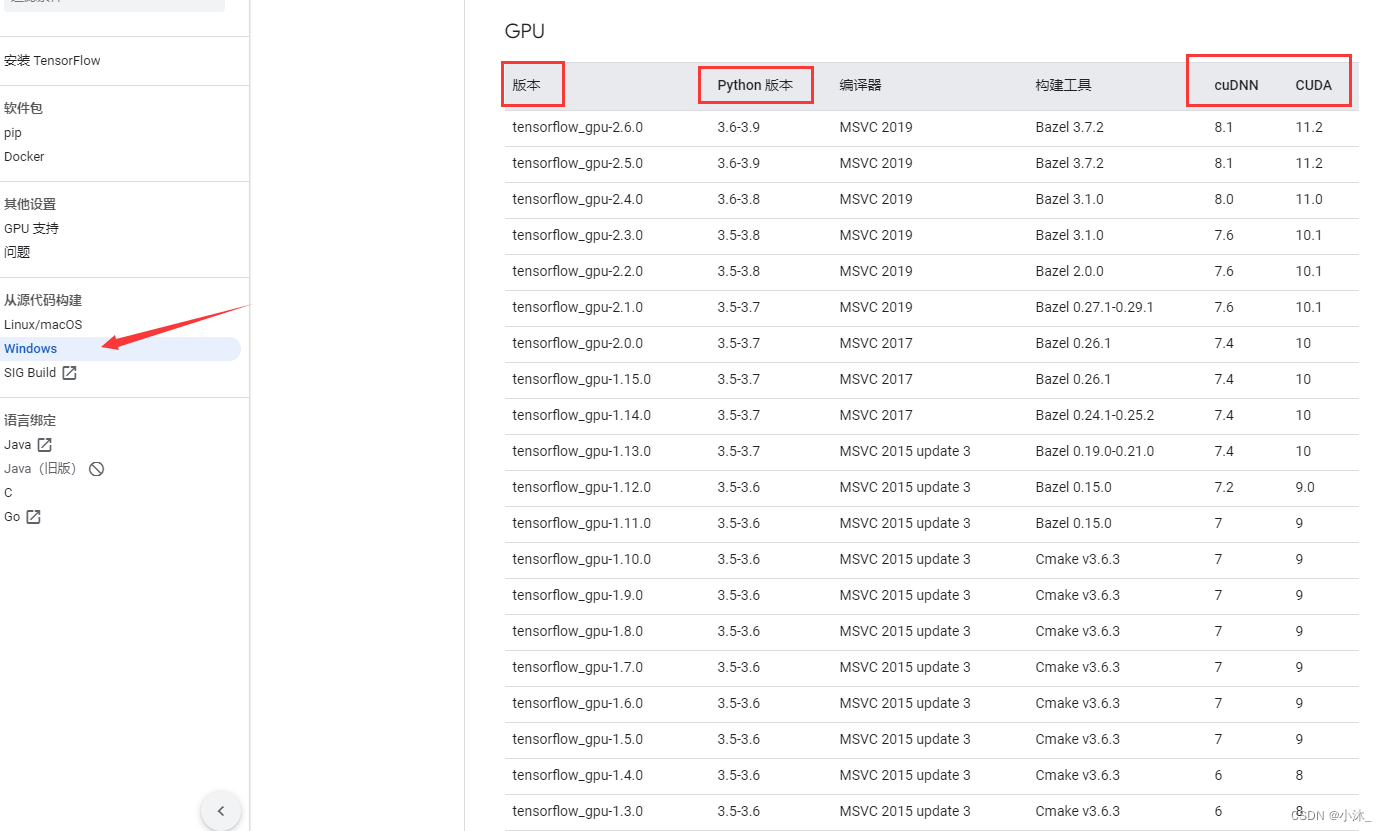Open SIG Build sidebar link
This screenshot has height=831, width=1387.
(x=30, y=373)
